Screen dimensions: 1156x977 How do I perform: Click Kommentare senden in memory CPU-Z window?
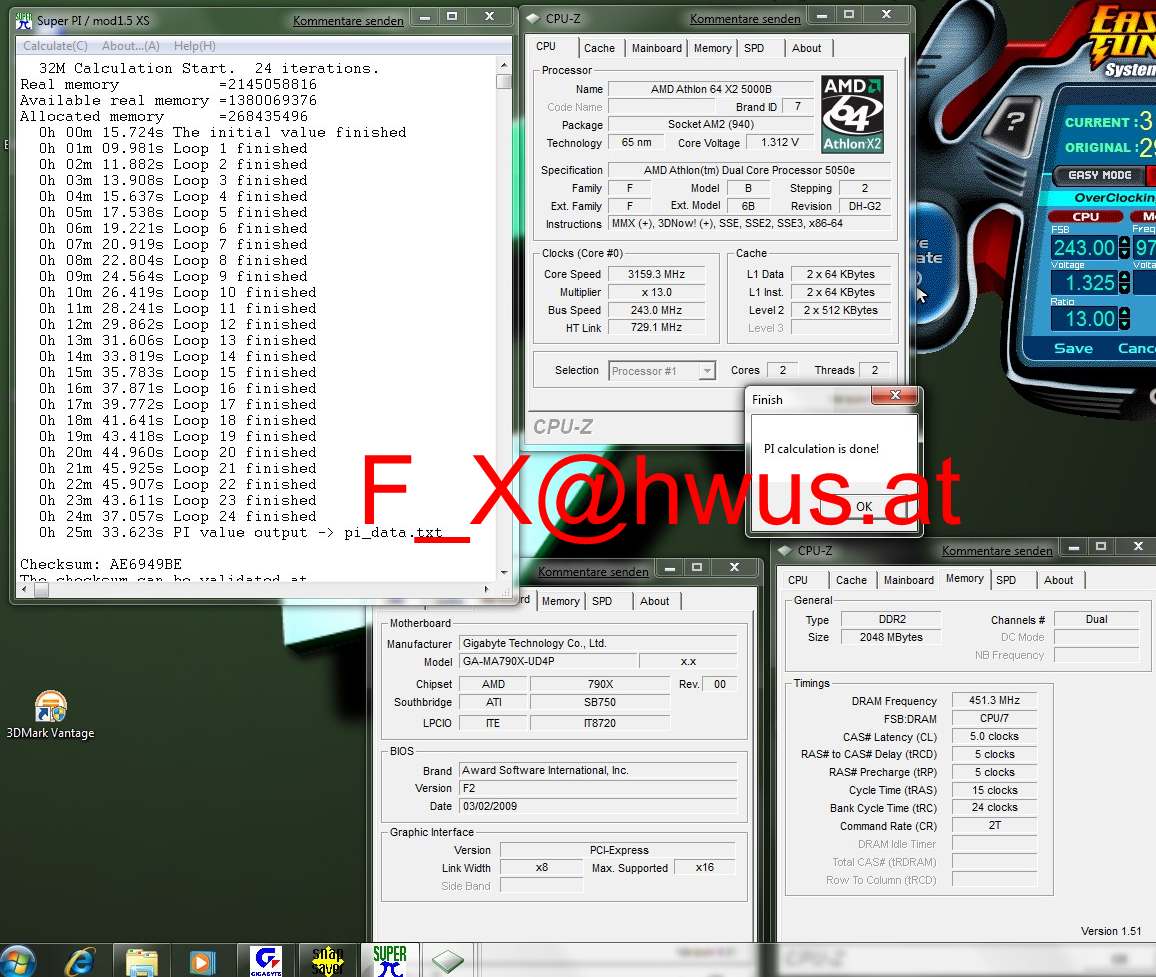tap(997, 551)
